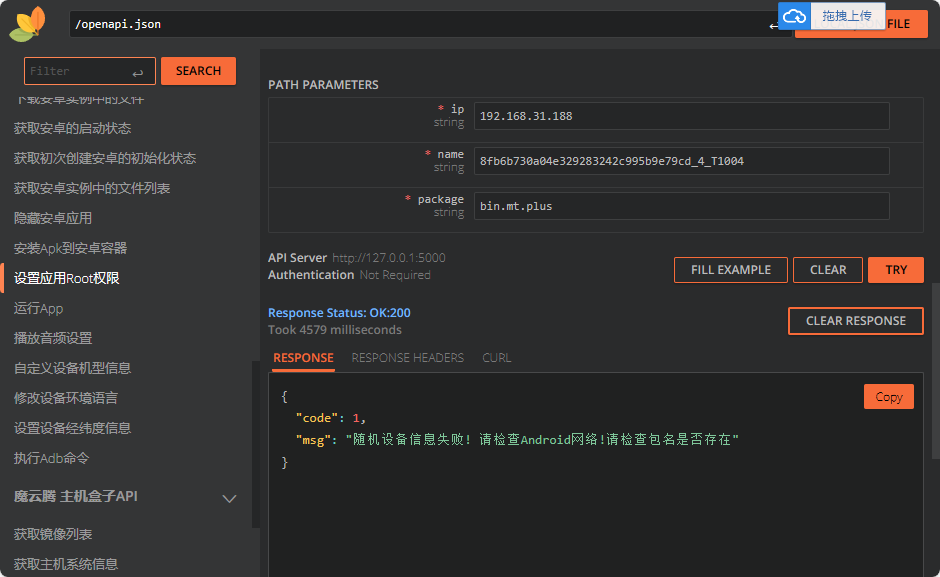Open the CURL tab

[x=496, y=358]
